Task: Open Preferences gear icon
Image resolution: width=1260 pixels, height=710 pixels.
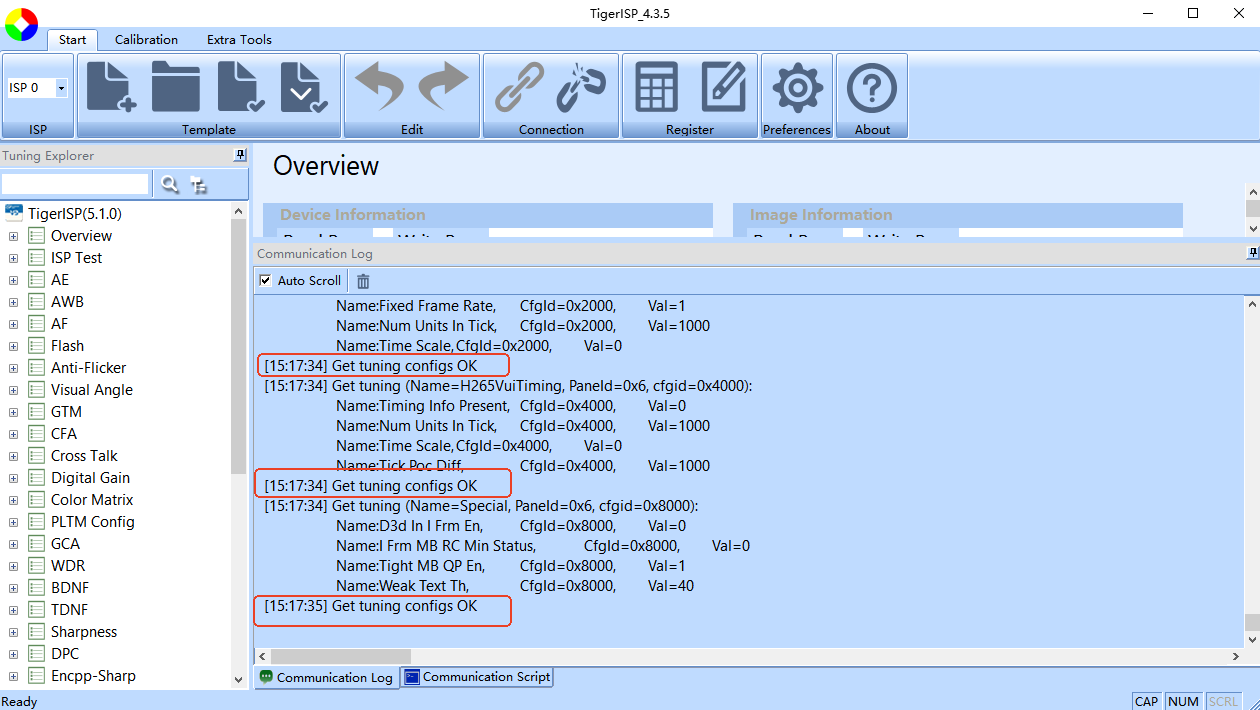Action: [797, 88]
